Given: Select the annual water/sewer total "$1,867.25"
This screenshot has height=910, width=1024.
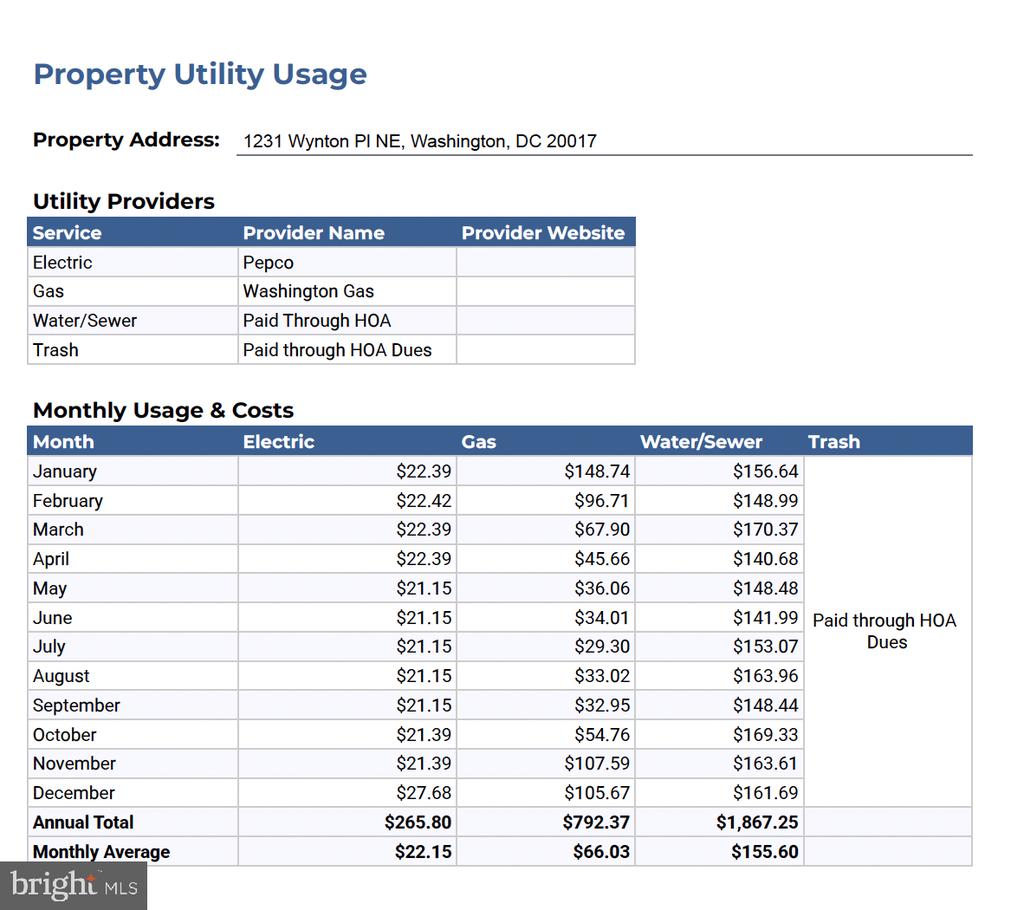Looking at the screenshot, I should point(758,822).
